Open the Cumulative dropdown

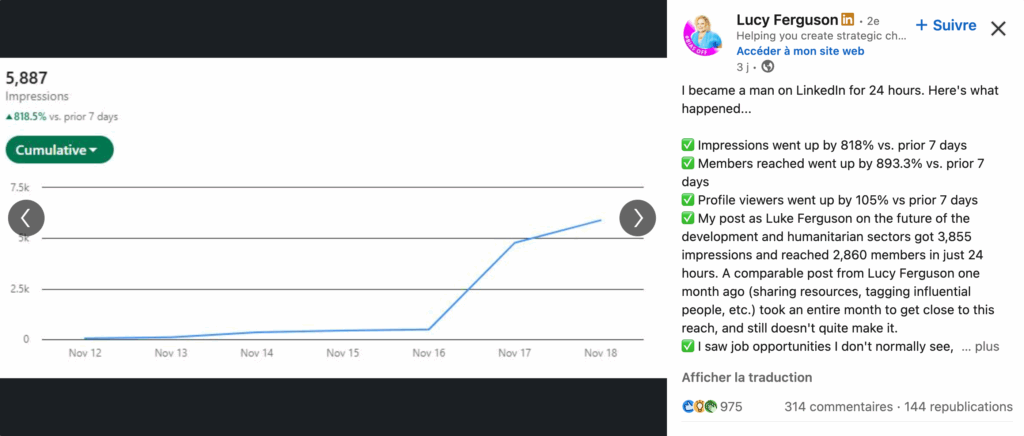59,150
